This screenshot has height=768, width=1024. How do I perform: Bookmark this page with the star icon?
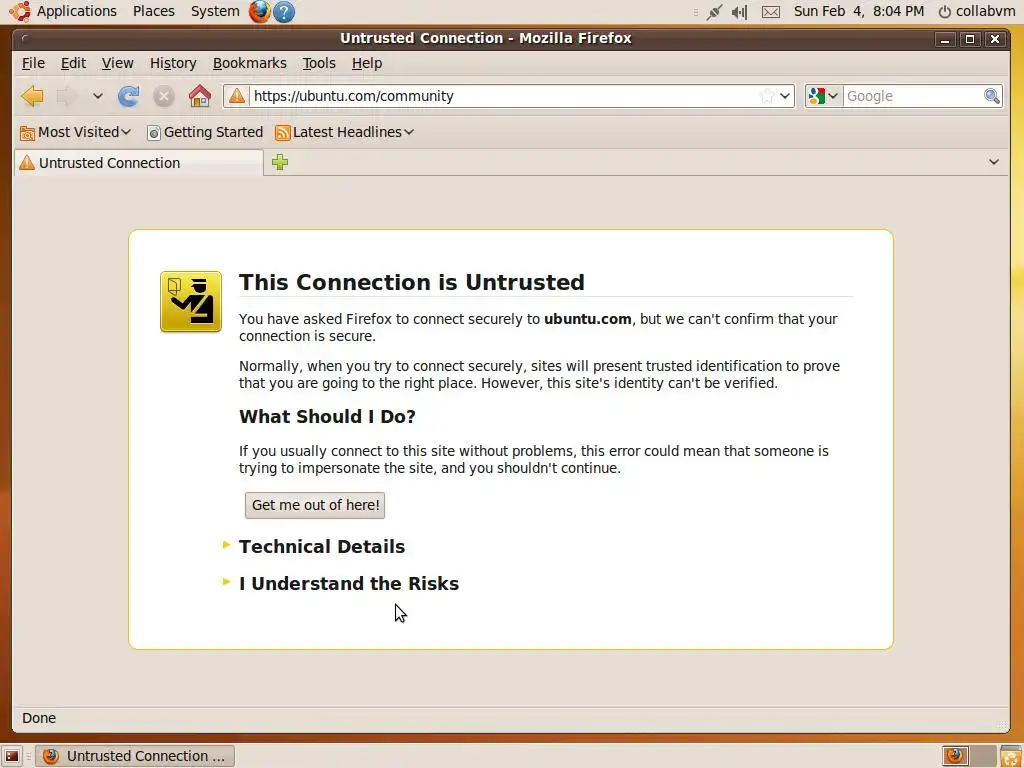pos(767,96)
